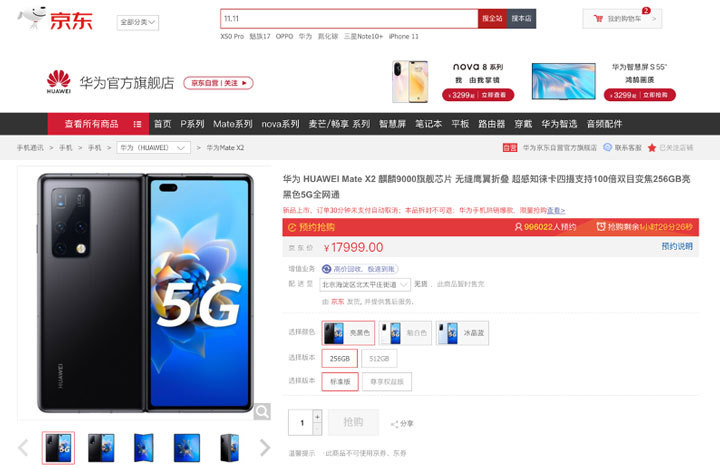Open the 华为 (HUAWEI) breadcrumb dropdown
This screenshot has width=720, height=468.
point(153,148)
